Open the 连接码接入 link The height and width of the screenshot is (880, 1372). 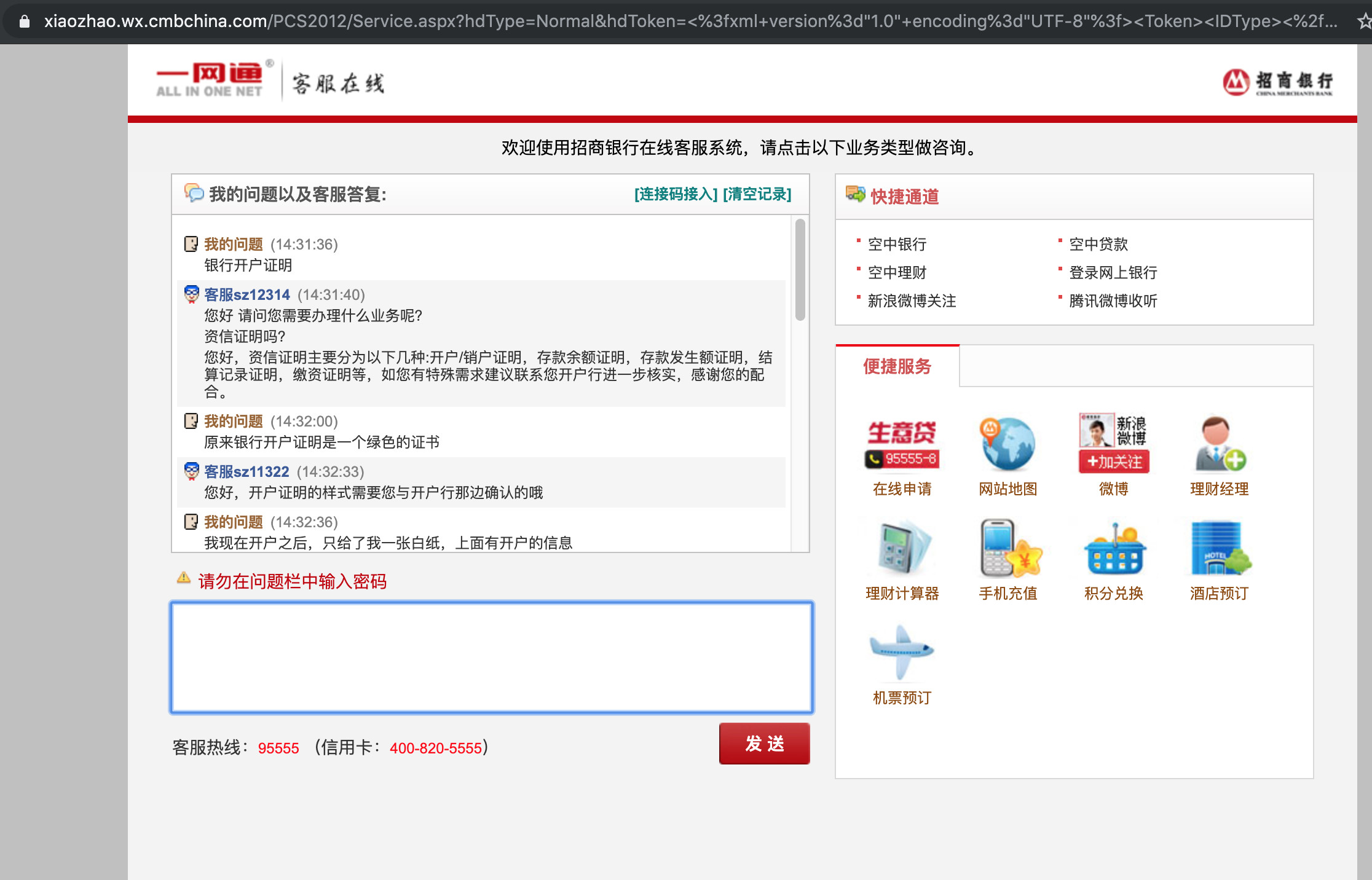click(675, 194)
